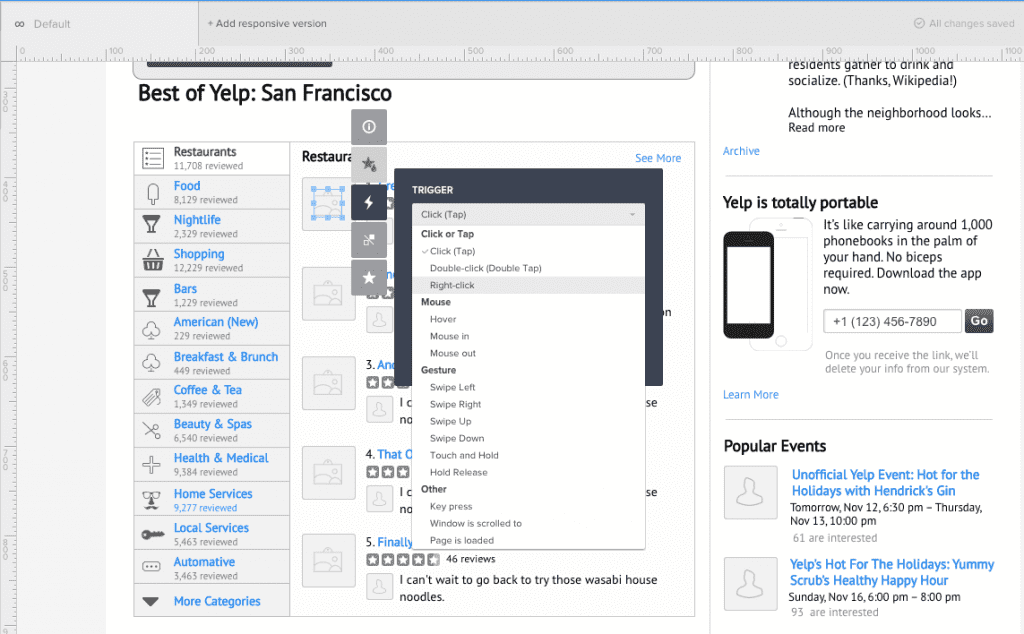This screenshot has height=634, width=1024.
Task: Open the Click (Tap) trigger dropdown
Action: click(528, 214)
